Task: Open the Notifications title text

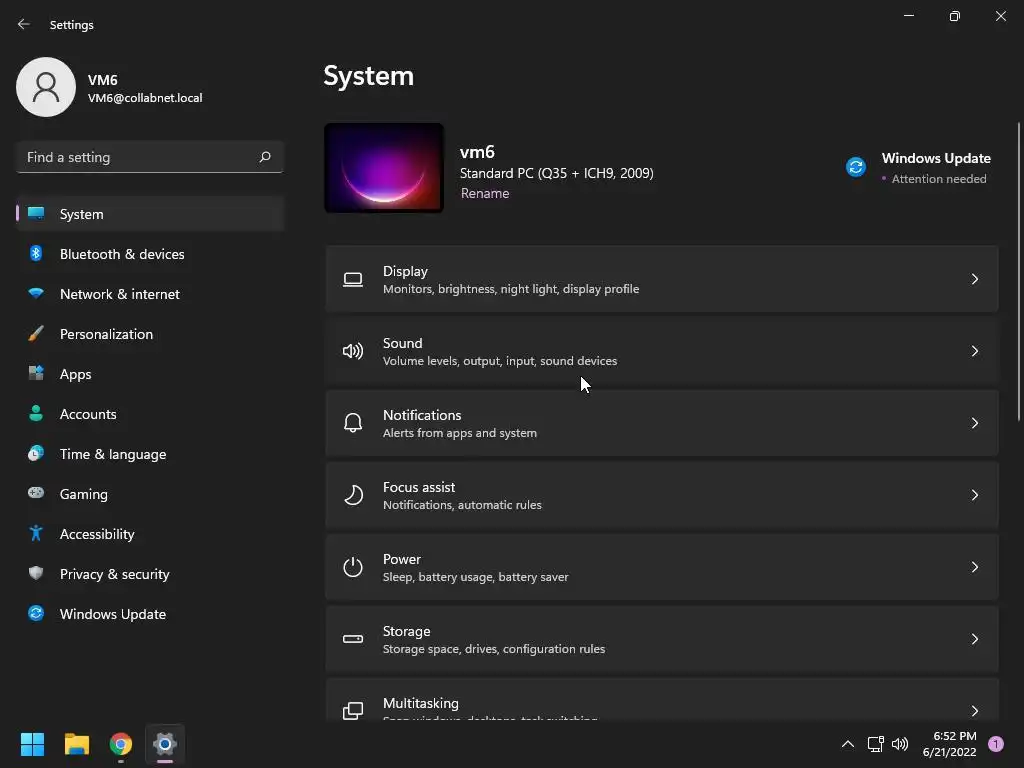Action: (422, 415)
